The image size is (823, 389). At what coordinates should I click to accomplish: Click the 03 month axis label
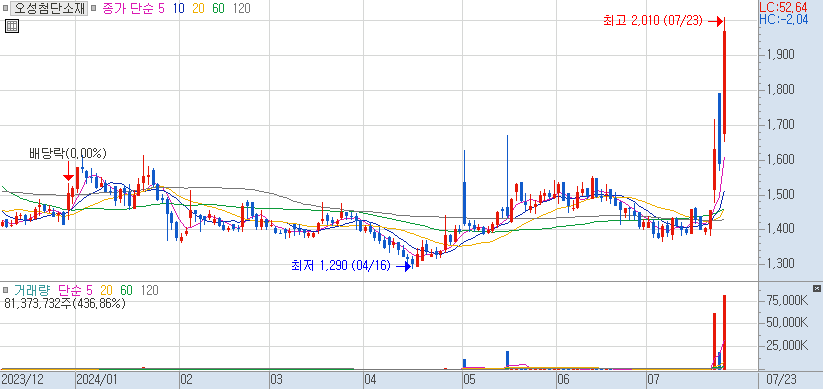(277, 379)
